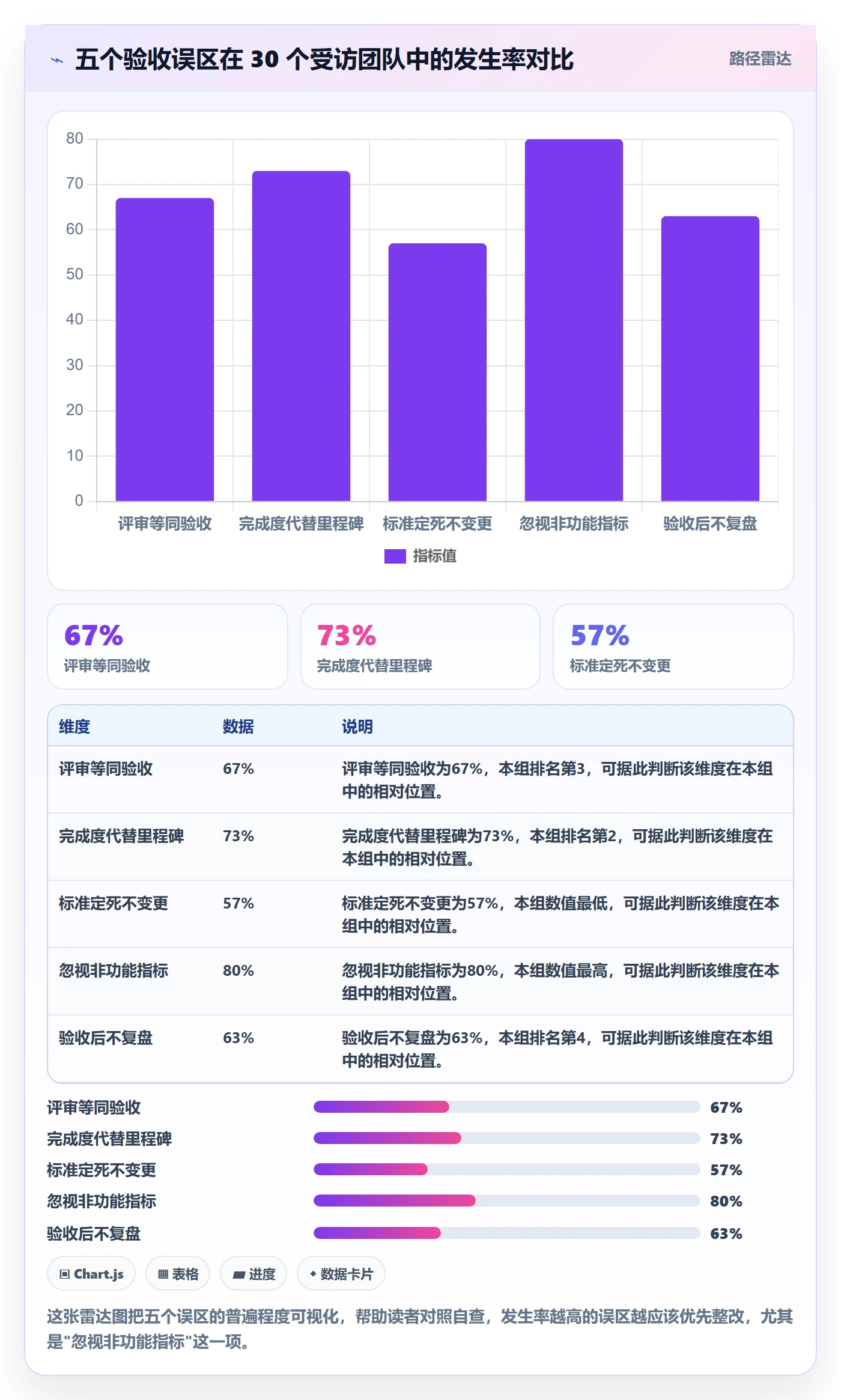The width and height of the screenshot is (841, 1400).
Task: Click the lightning icon beside the title
Action: pos(57,60)
